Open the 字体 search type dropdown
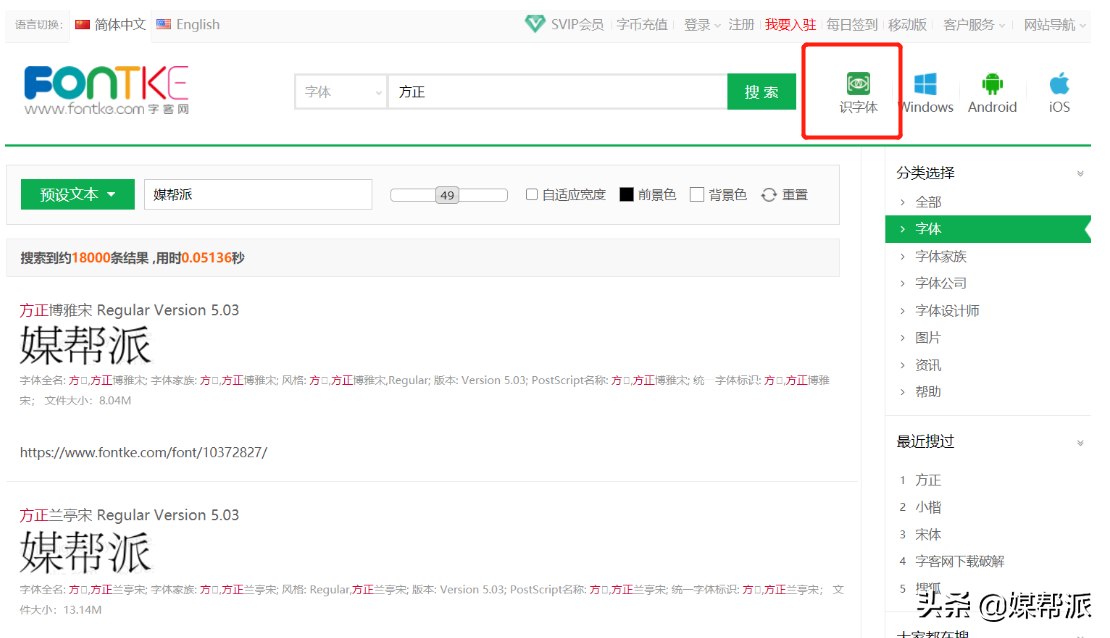Screen dimensions: 1110x638 [x=341, y=91]
